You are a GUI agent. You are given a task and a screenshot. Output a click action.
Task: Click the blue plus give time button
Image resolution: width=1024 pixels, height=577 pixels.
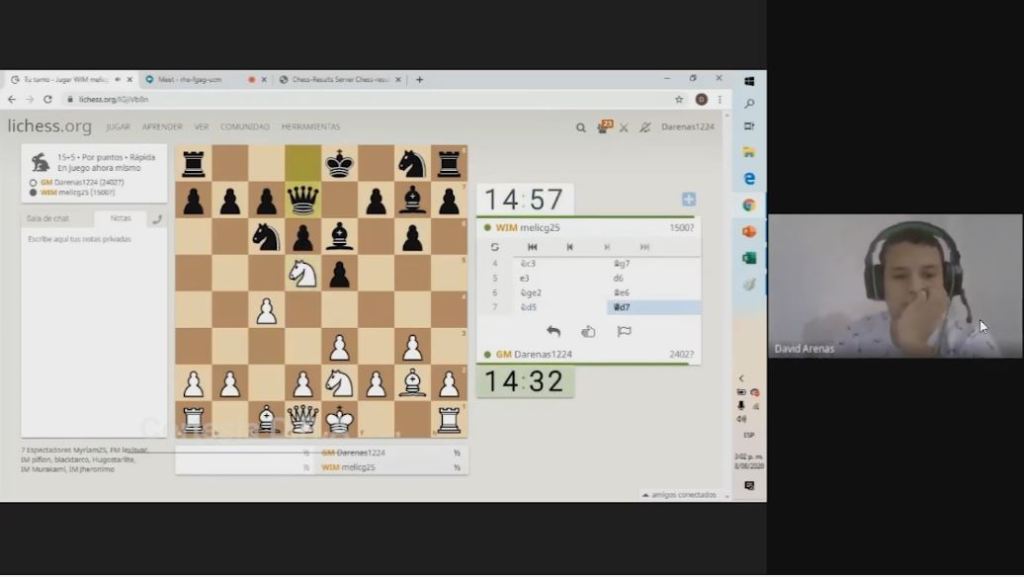tap(688, 200)
